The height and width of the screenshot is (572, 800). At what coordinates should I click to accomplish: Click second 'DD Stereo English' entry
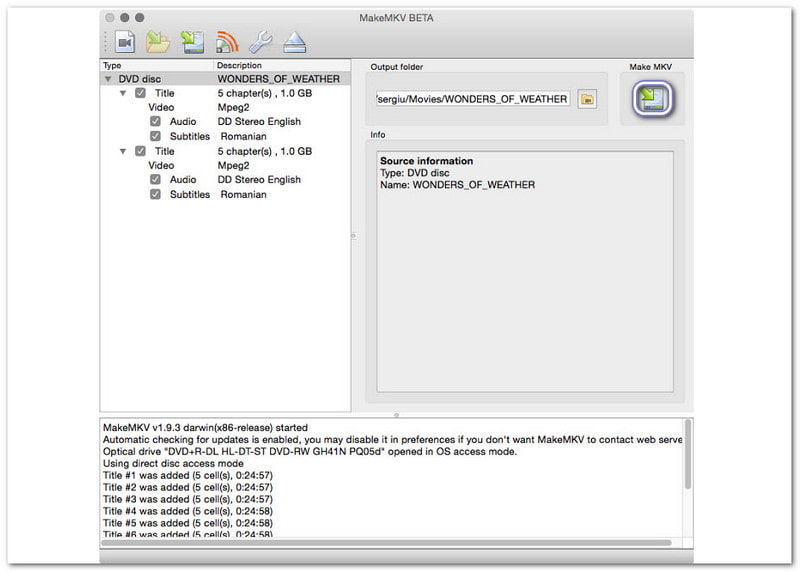259,180
